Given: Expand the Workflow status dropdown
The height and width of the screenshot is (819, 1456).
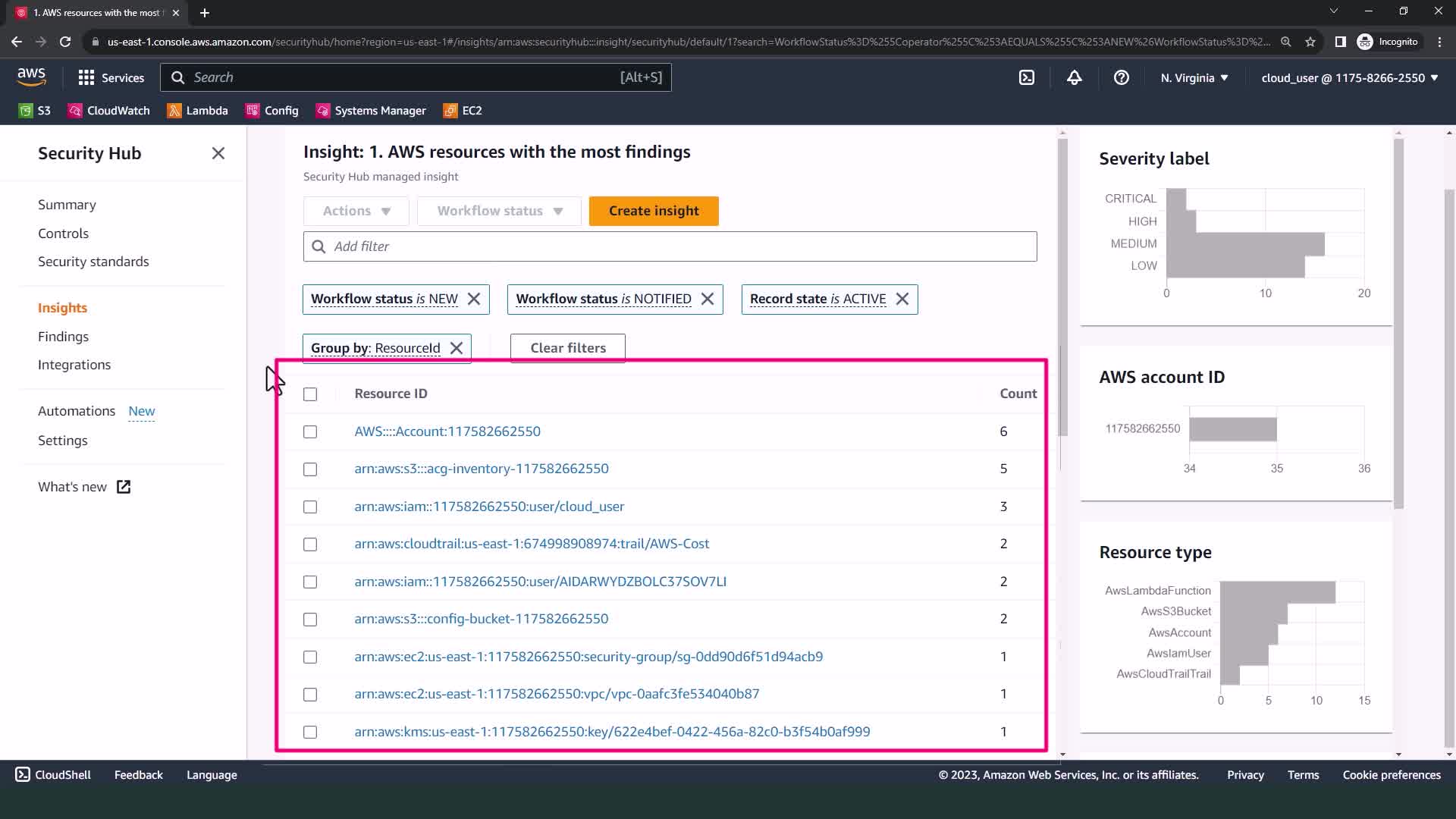Looking at the screenshot, I should (x=499, y=211).
